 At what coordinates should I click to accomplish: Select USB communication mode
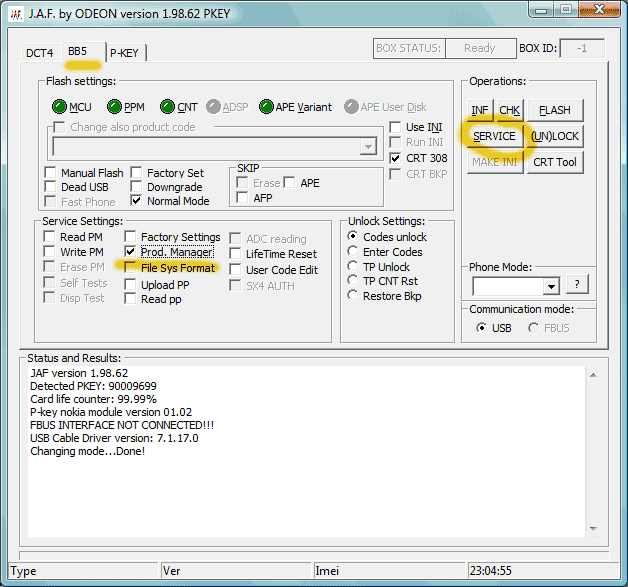[481, 328]
